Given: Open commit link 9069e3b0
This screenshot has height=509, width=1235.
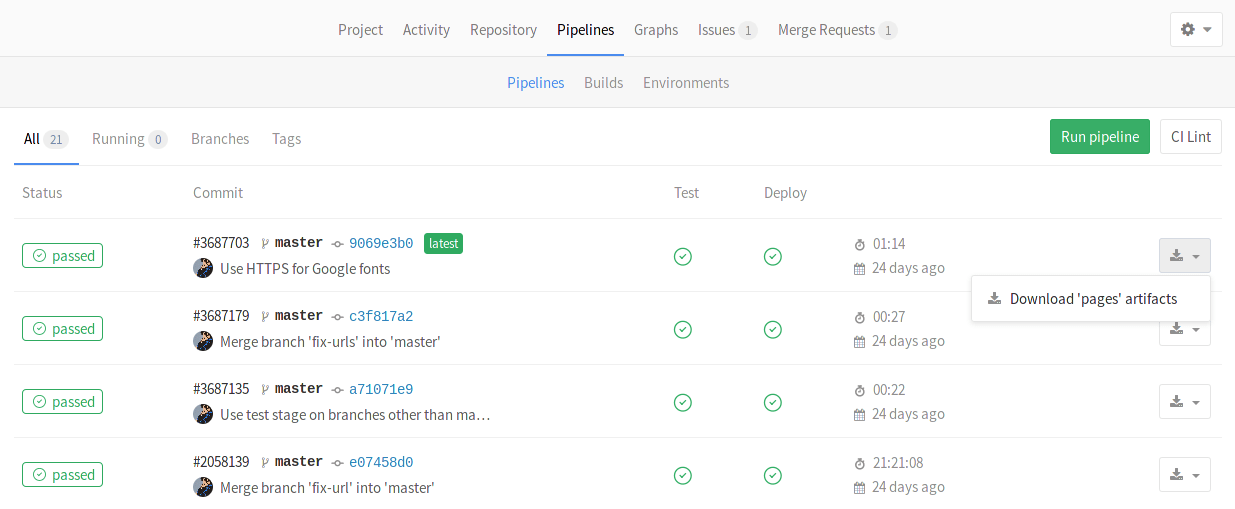Looking at the screenshot, I should pos(381,243).
